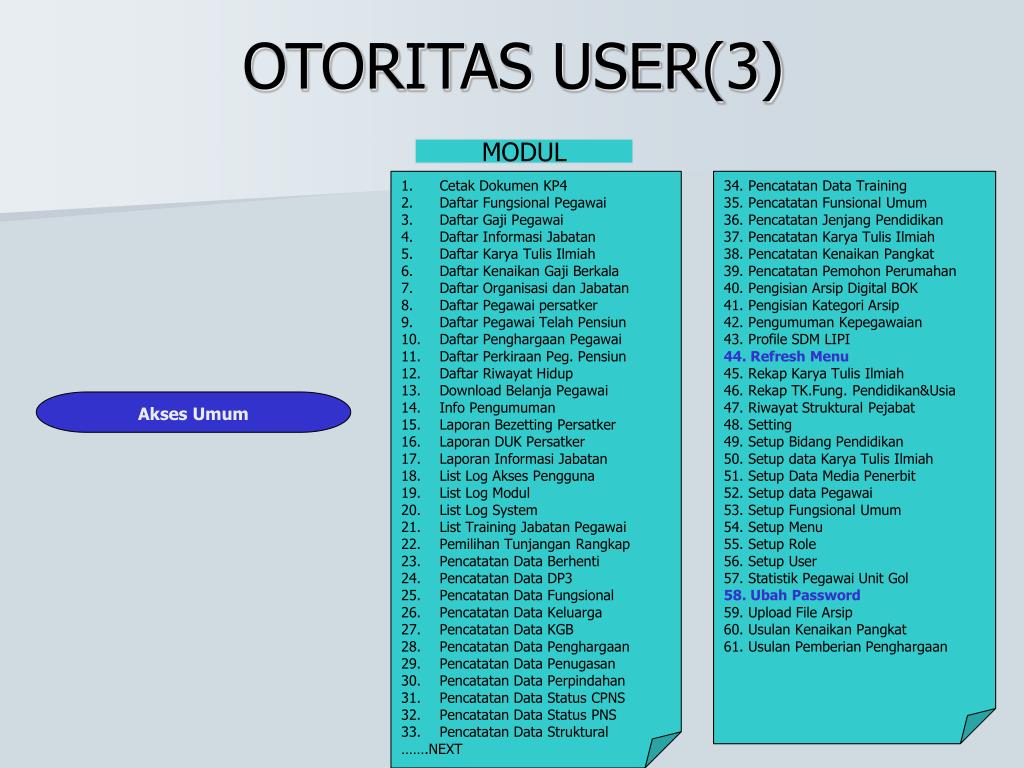Image resolution: width=1024 pixels, height=768 pixels.
Task: Click highlighted 44. Refresh Menu
Action: pos(786,357)
